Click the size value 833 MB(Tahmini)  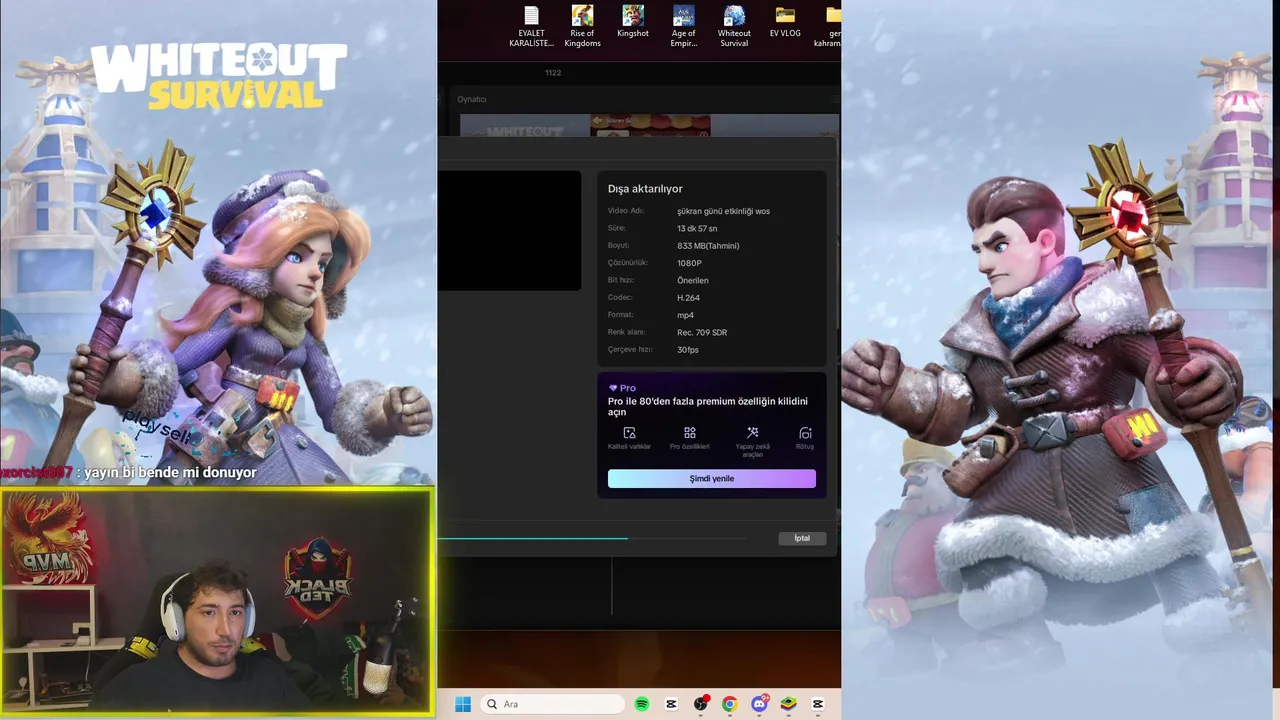(x=708, y=246)
